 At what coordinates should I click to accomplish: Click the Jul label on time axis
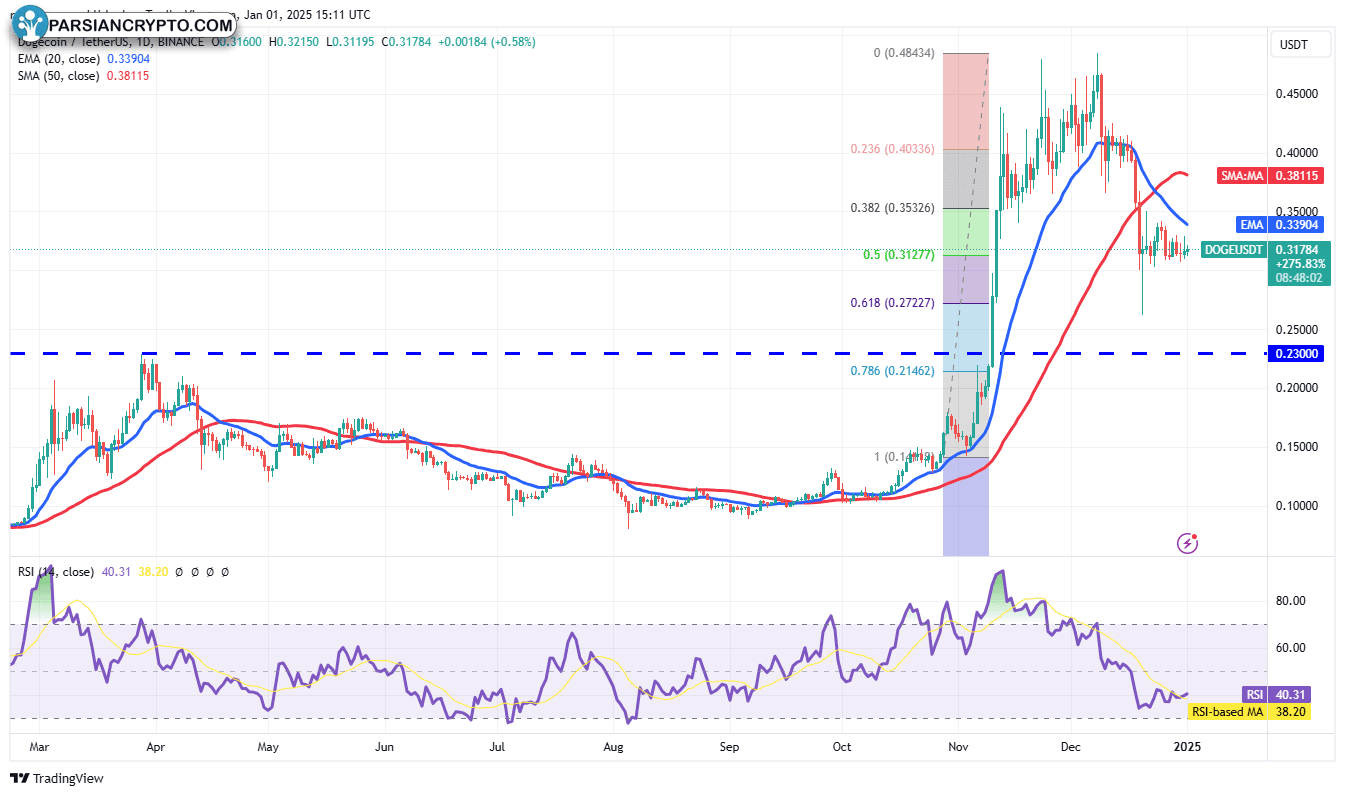tap(498, 746)
